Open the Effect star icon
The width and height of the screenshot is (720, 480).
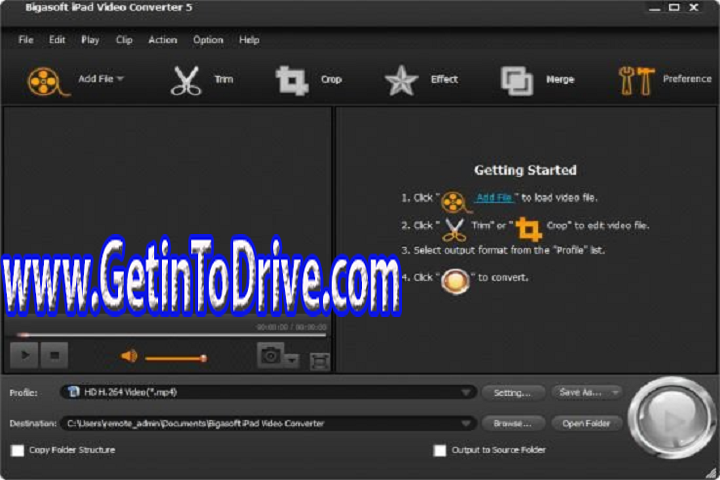pos(401,80)
